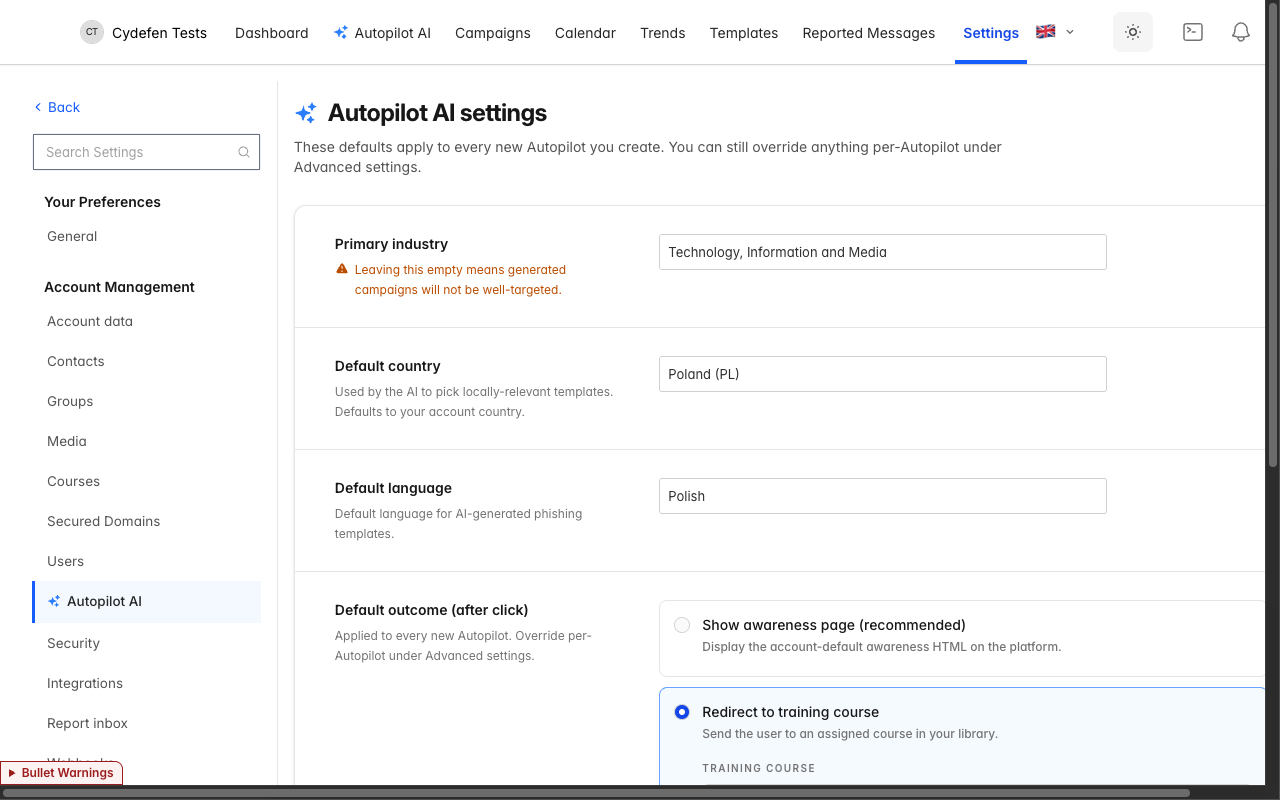Viewport: 1280px width, 800px height.
Task: Focus the Search Settings field
Action: click(x=146, y=152)
